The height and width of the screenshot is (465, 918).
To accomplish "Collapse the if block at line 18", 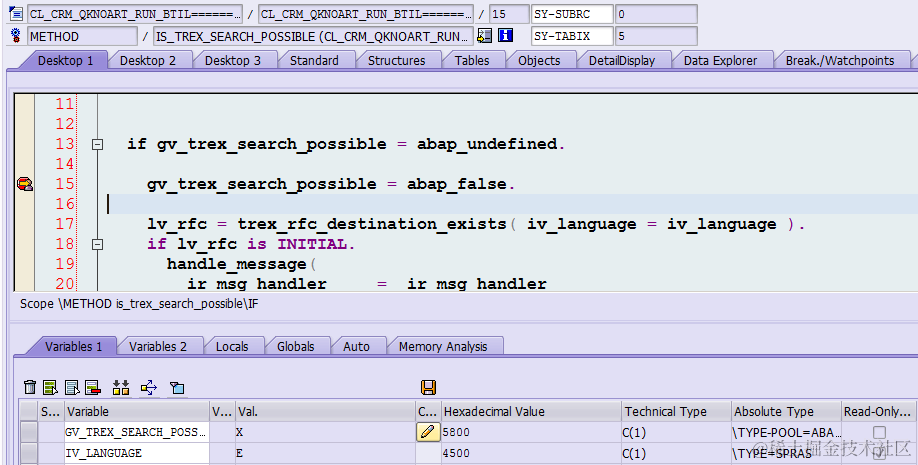I will (98, 244).
